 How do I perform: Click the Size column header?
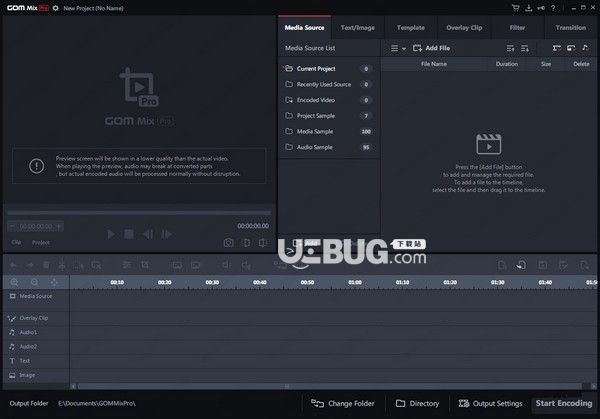(546, 64)
